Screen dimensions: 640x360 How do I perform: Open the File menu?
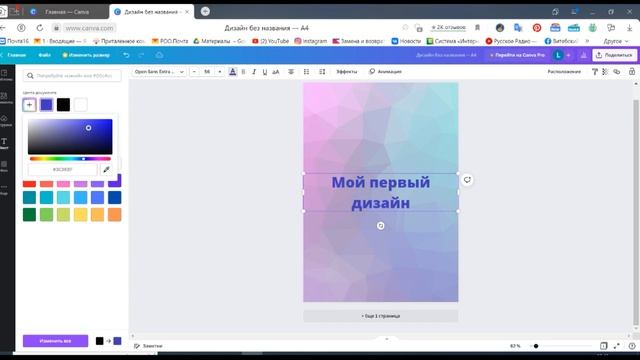pyautogui.click(x=44, y=55)
